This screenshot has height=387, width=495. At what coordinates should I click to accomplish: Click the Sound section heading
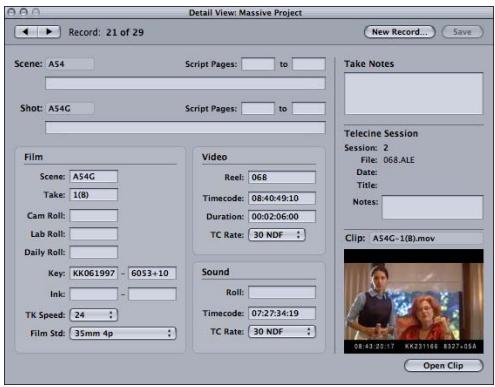pyautogui.click(x=215, y=272)
